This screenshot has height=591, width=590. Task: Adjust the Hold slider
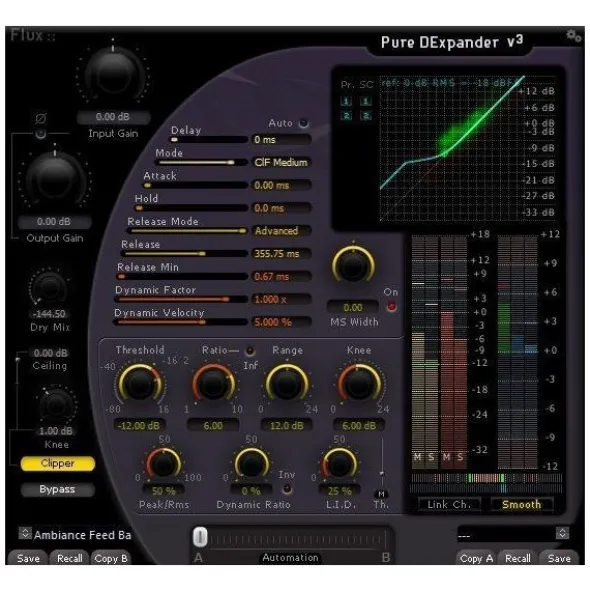(x=191, y=208)
